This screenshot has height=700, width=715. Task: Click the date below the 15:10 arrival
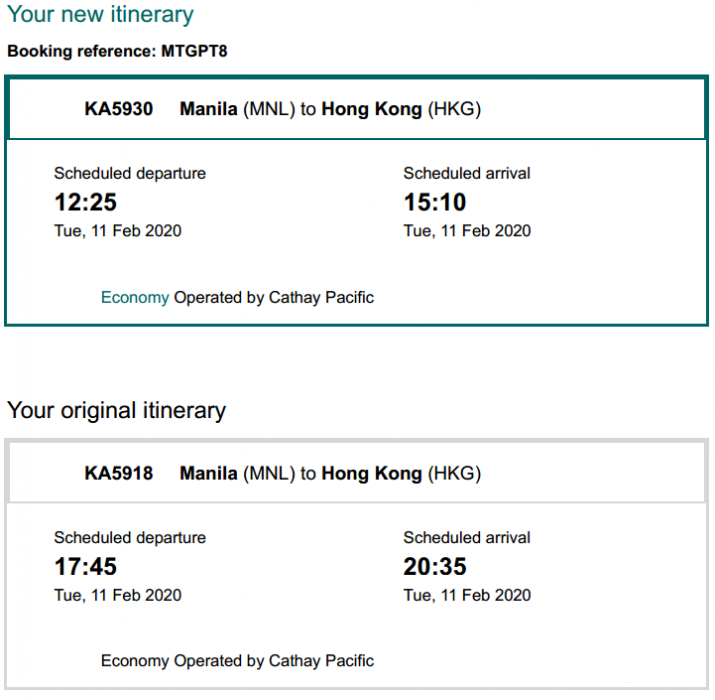[x=467, y=231]
